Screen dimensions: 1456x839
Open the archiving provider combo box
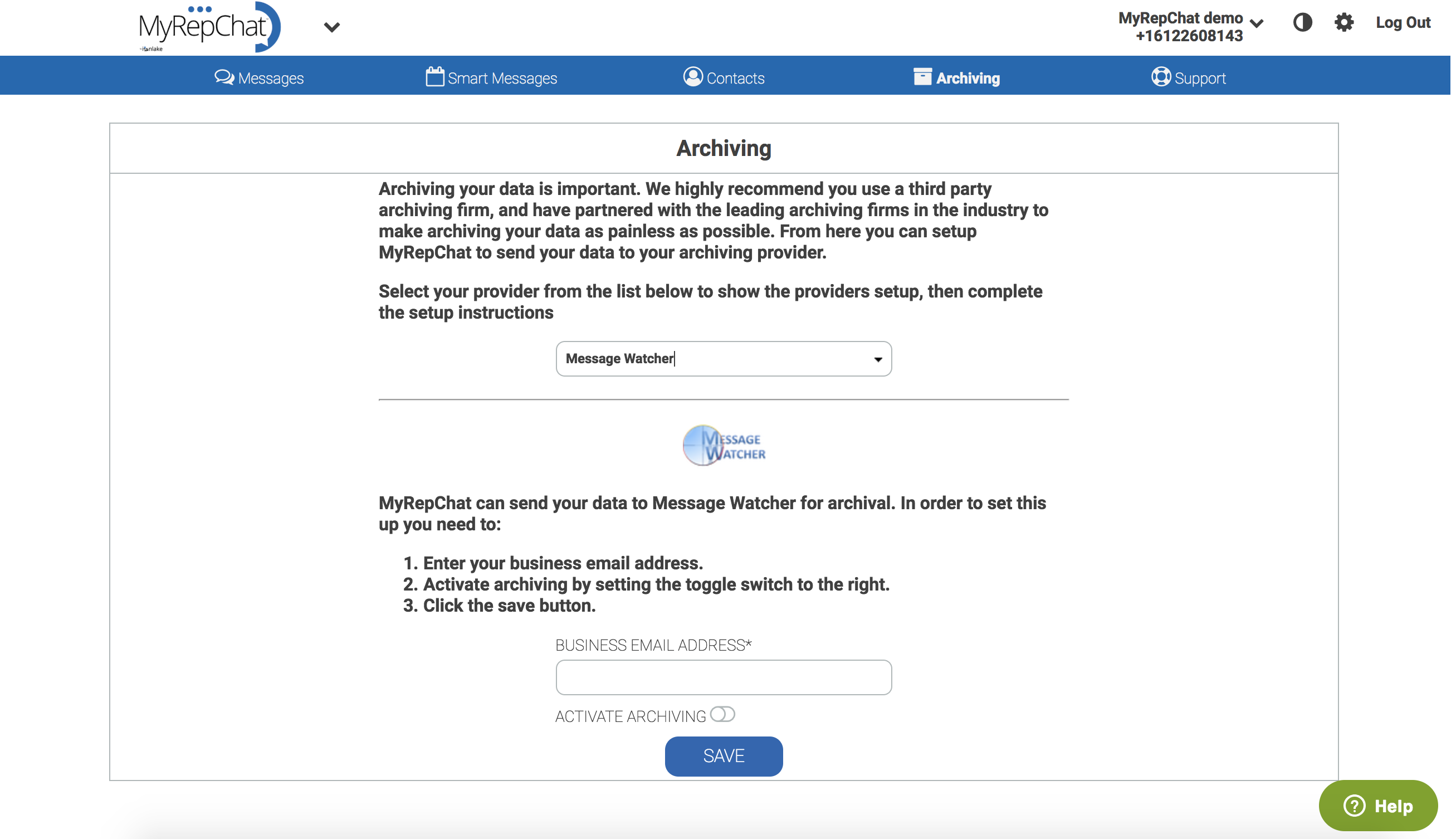coord(724,358)
